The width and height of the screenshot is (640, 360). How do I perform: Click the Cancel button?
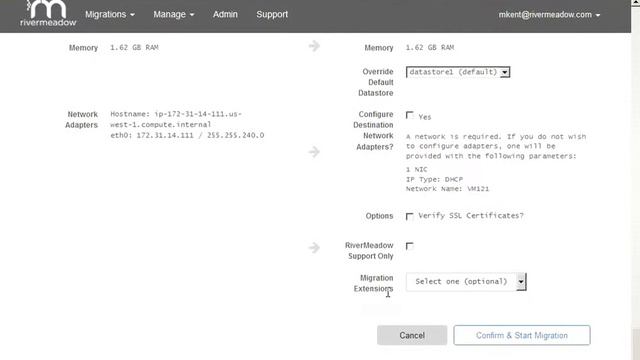412,335
